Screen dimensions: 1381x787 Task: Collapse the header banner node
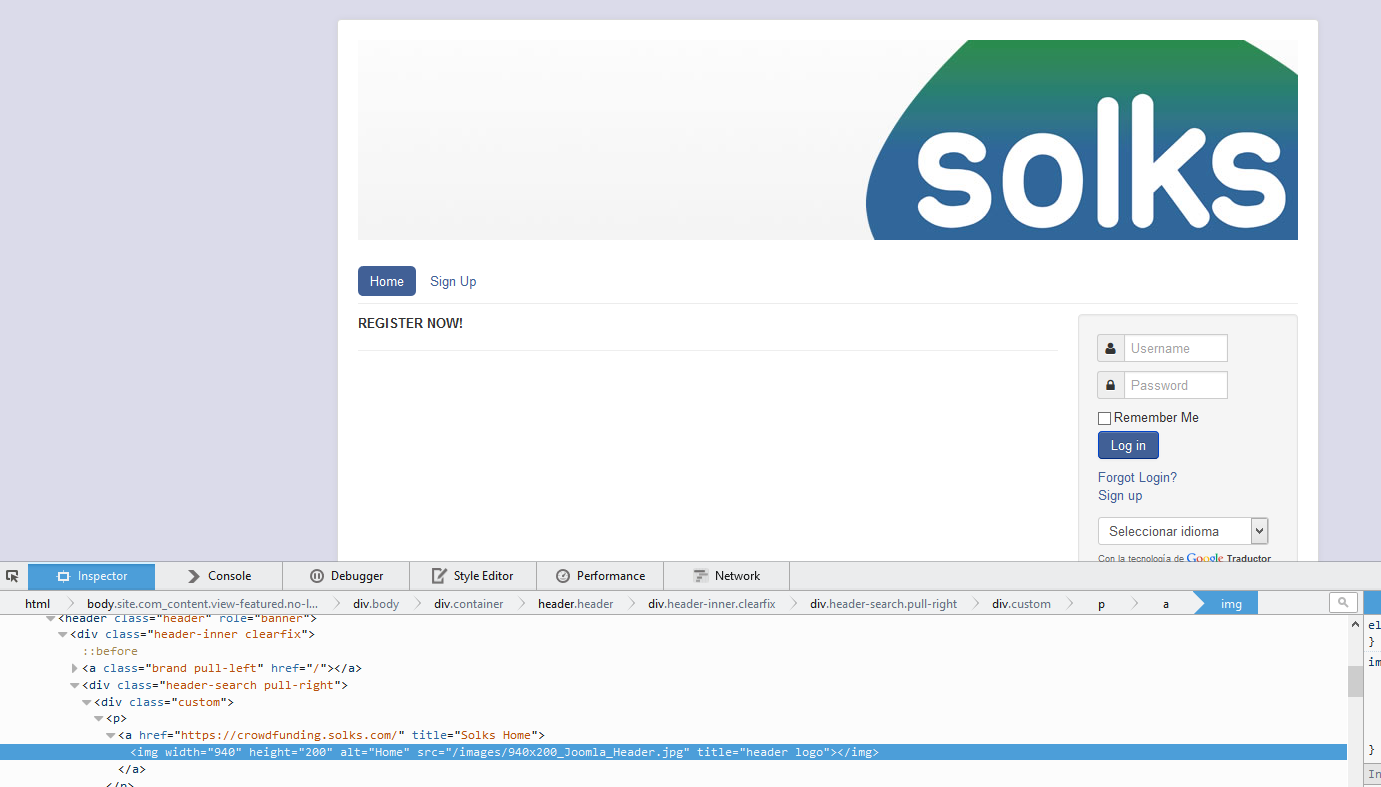pos(51,619)
